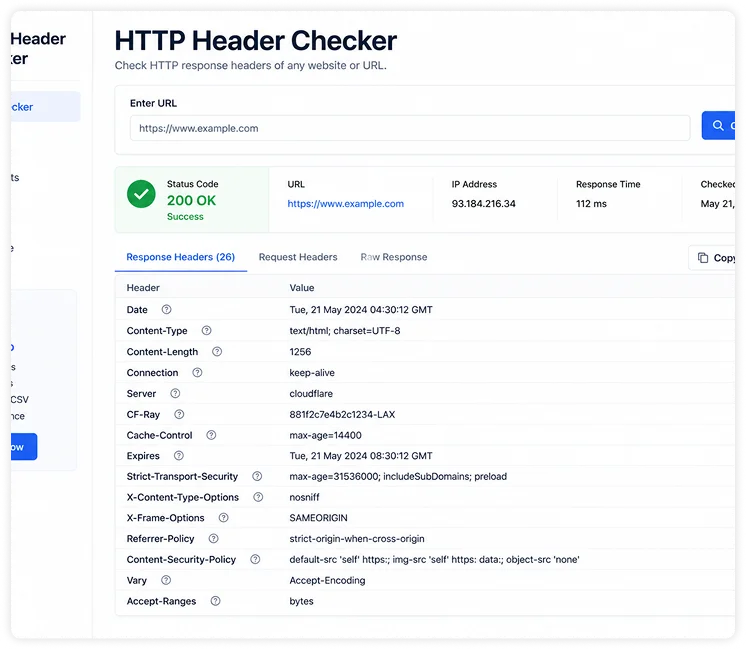This screenshot has width=747, height=650.
Task: Click the blue search button
Action: coord(718,125)
